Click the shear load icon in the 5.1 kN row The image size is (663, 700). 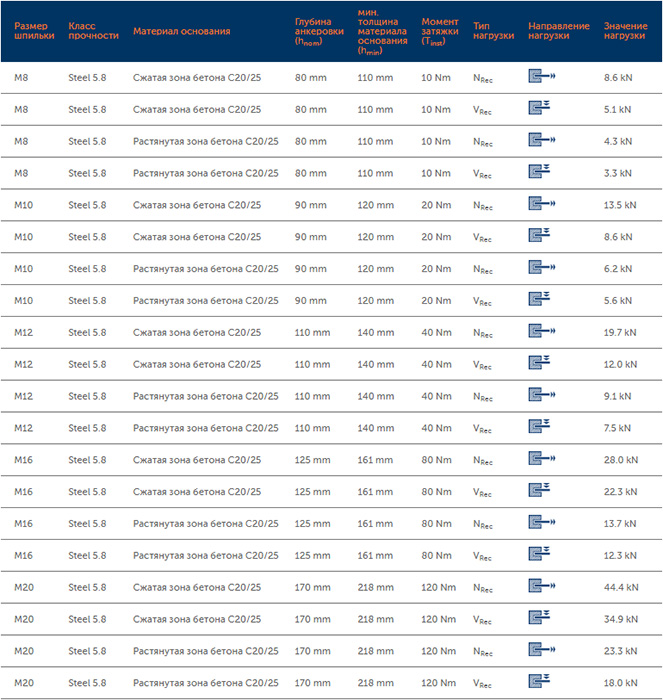[540, 109]
